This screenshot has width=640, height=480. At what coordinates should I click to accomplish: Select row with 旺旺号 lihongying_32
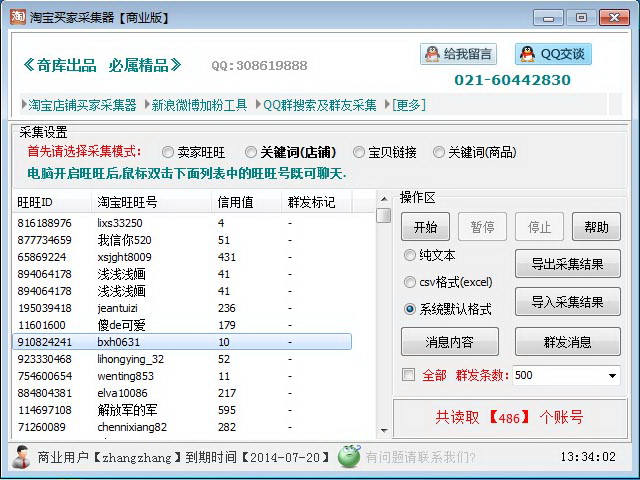(x=182, y=359)
